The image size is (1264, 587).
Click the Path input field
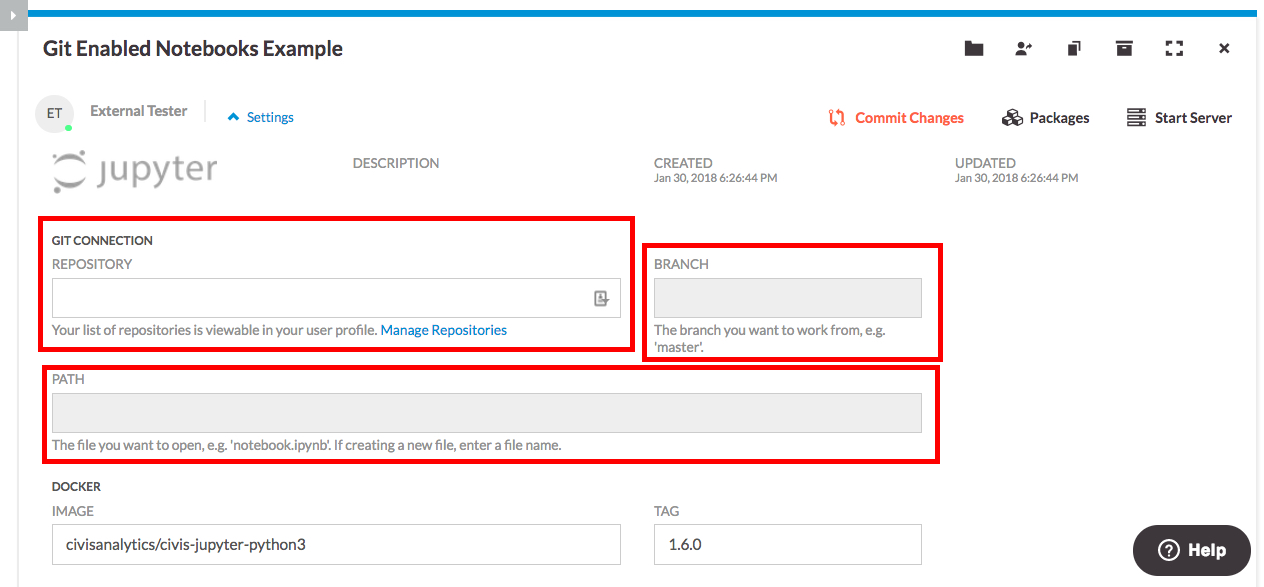point(486,413)
